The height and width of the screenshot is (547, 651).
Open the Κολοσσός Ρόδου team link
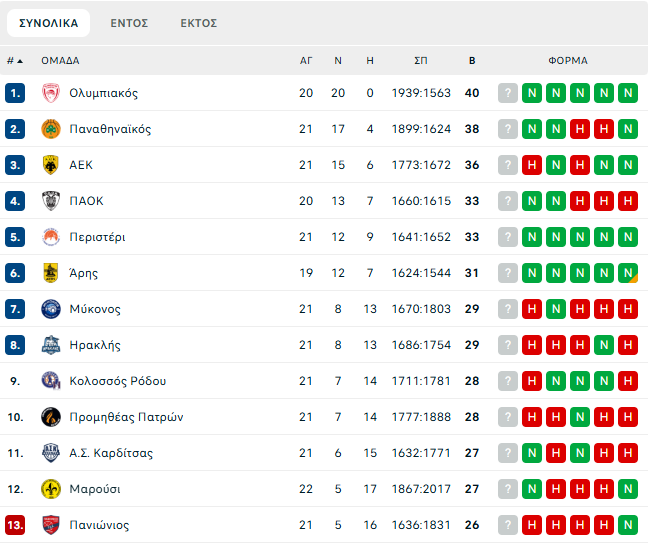(x=117, y=381)
